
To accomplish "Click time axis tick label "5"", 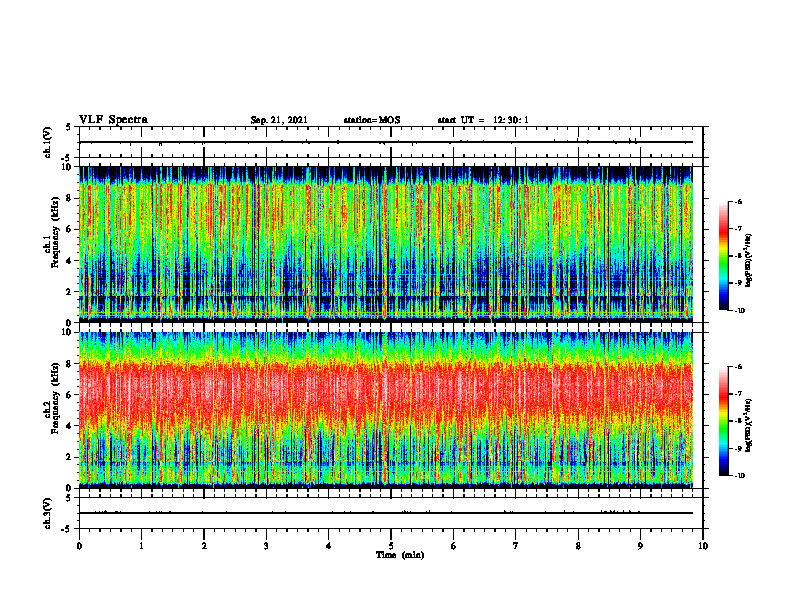I will (x=391, y=546).
